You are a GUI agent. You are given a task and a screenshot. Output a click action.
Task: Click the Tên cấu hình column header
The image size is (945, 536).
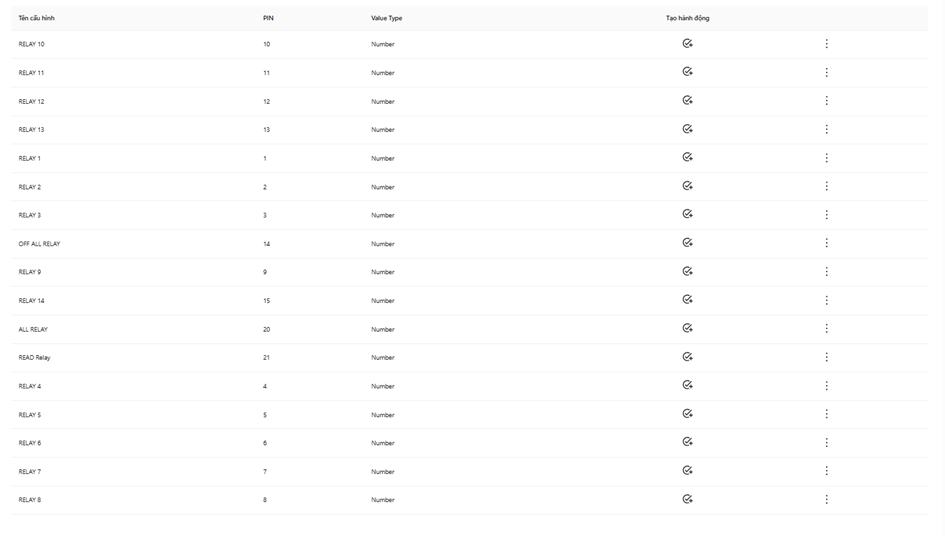pyautogui.click(x=36, y=18)
